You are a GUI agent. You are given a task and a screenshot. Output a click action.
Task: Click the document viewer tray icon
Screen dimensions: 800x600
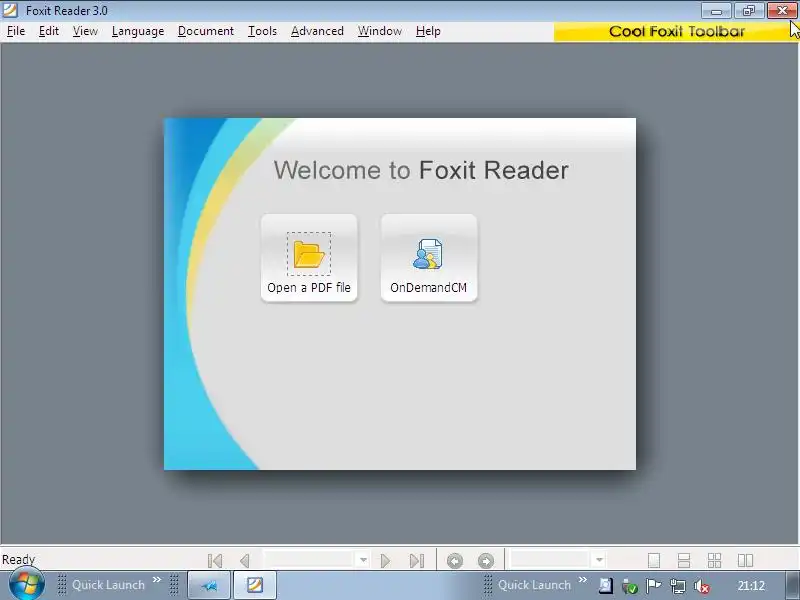pos(606,586)
